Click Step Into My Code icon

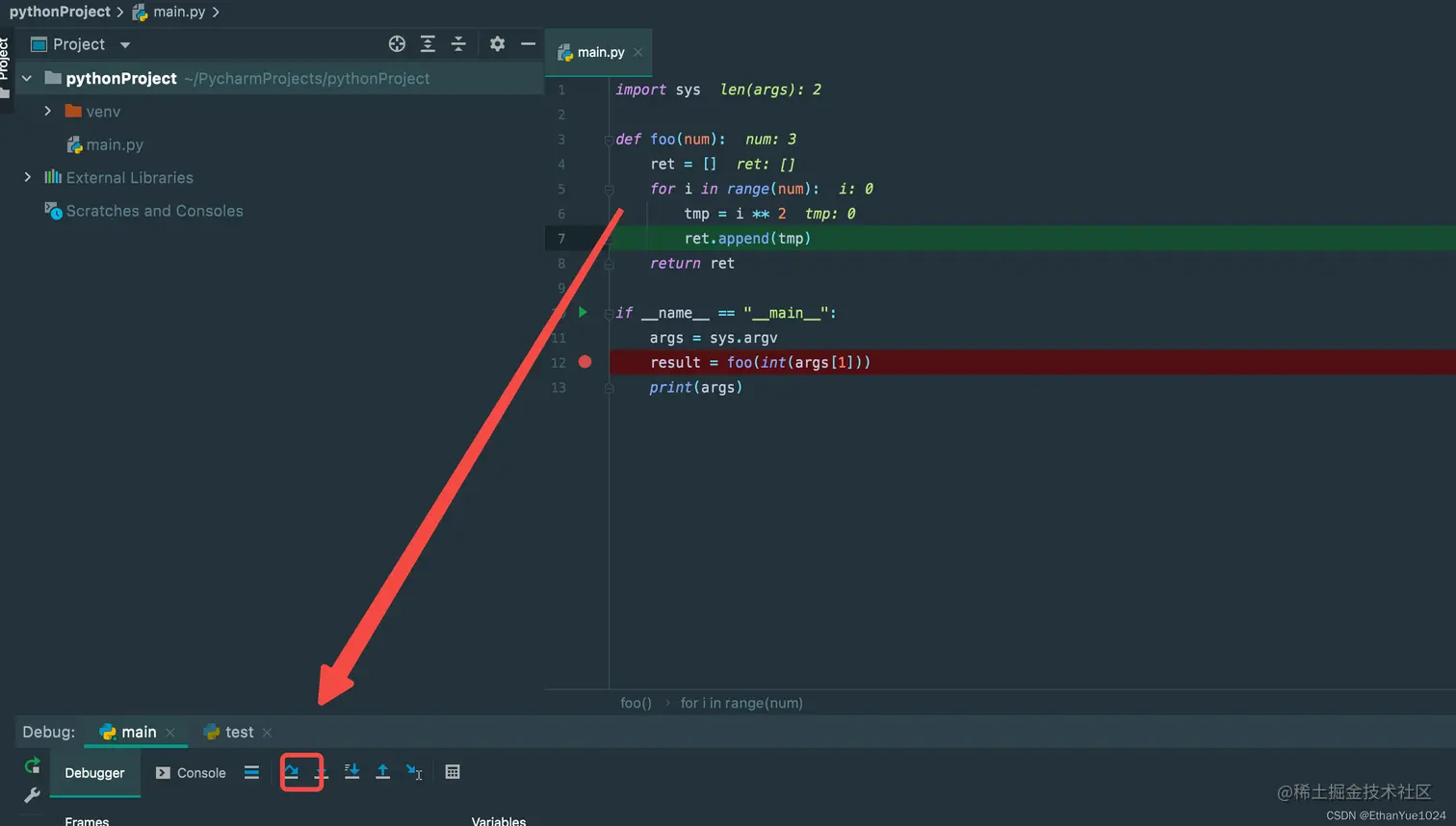[351, 772]
